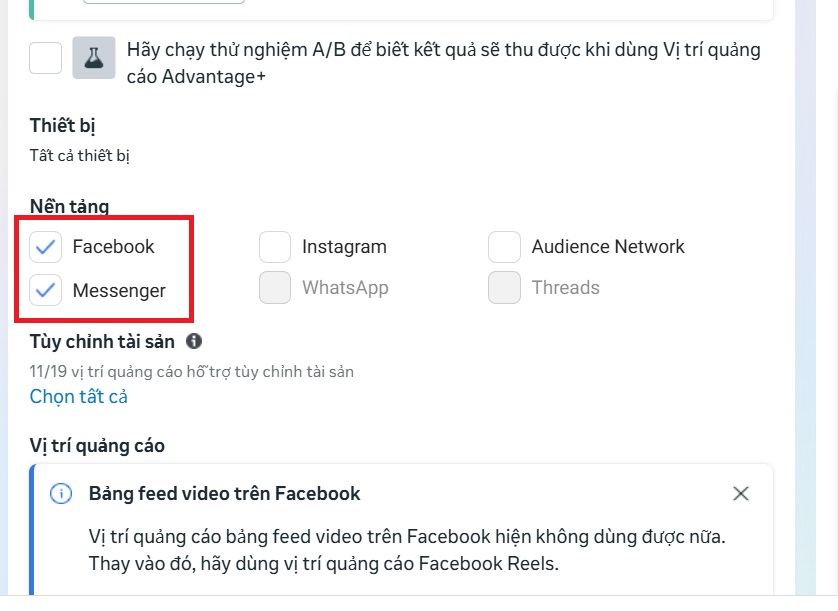The height and width of the screenshot is (611, 838).
Task: Tick the Audience Network checkbox
Action: (504, 246)
